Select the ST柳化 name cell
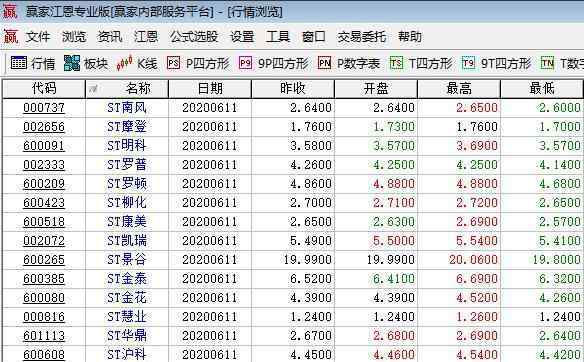 tap(127, 203)
